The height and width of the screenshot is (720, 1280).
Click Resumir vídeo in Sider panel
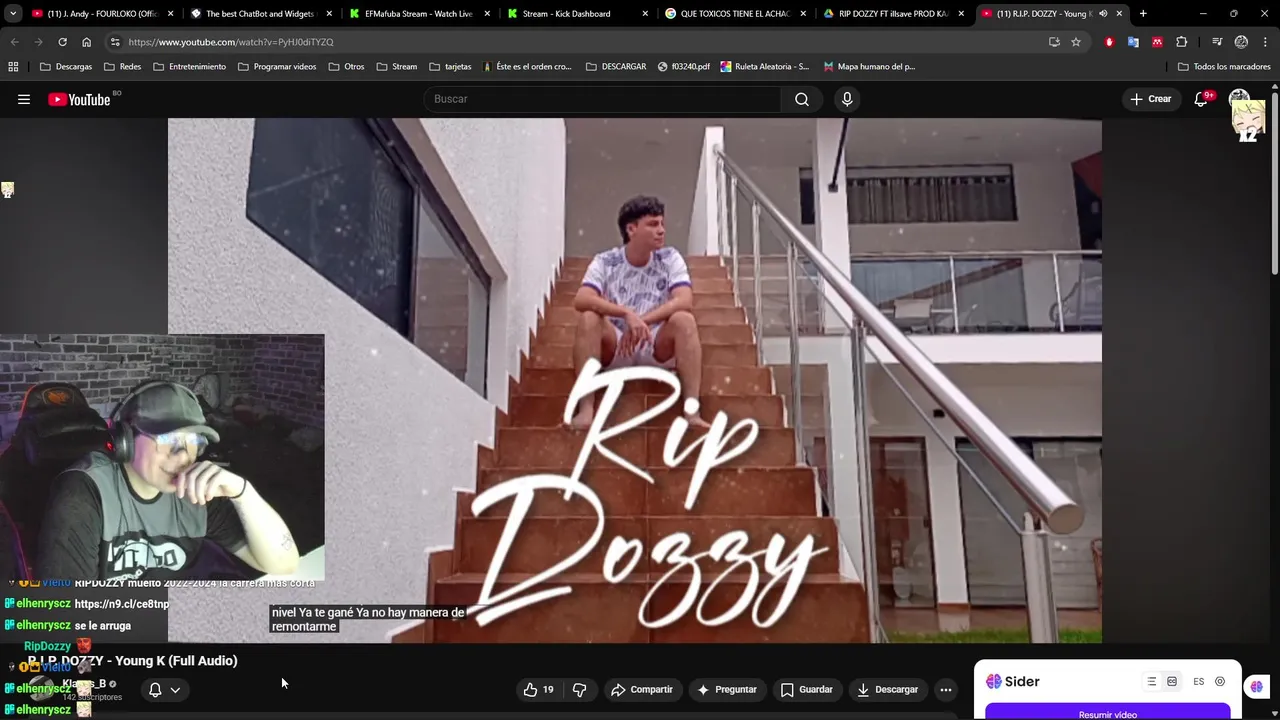pos(1108,713)
